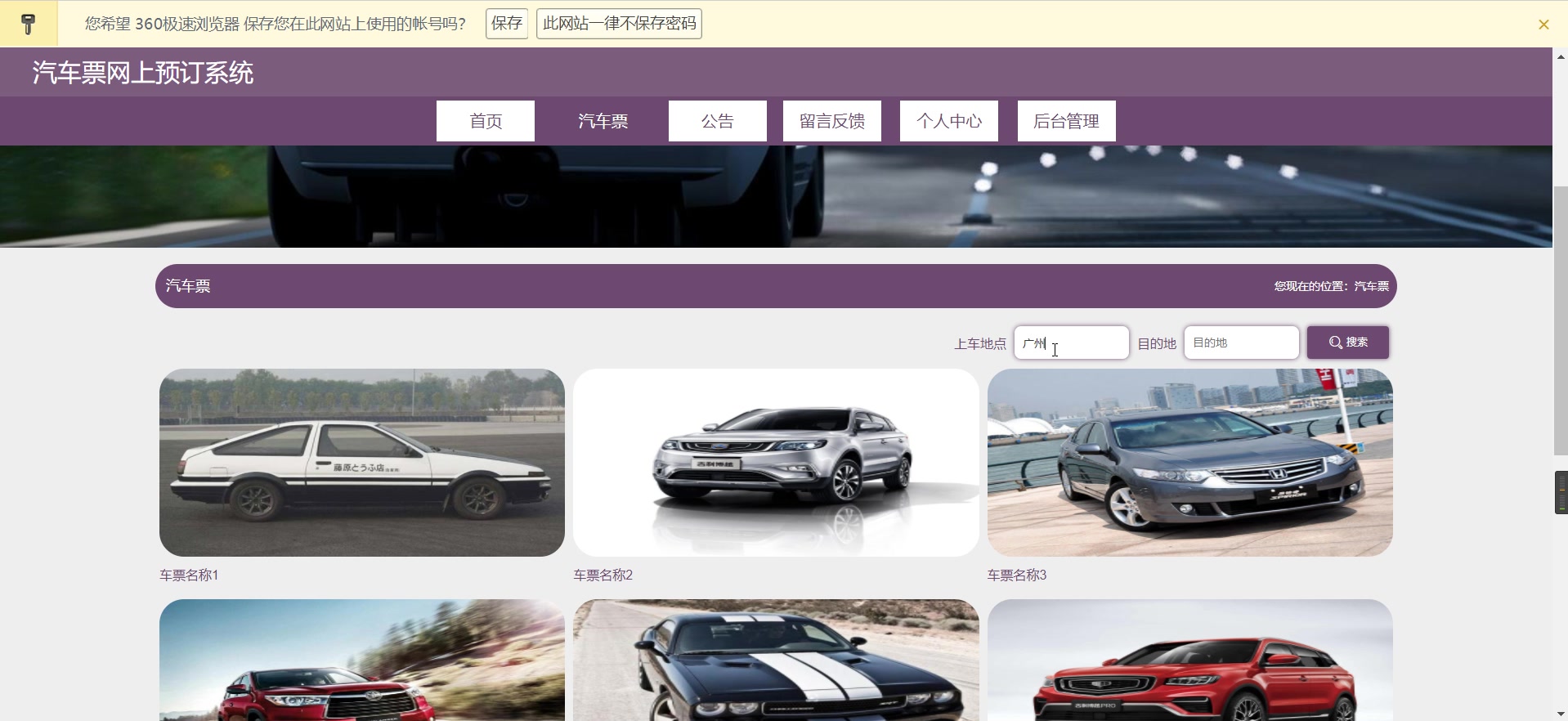Click the 车票名称1 title link
This screenshot has width=1568, height=721.
pos(189,575)
